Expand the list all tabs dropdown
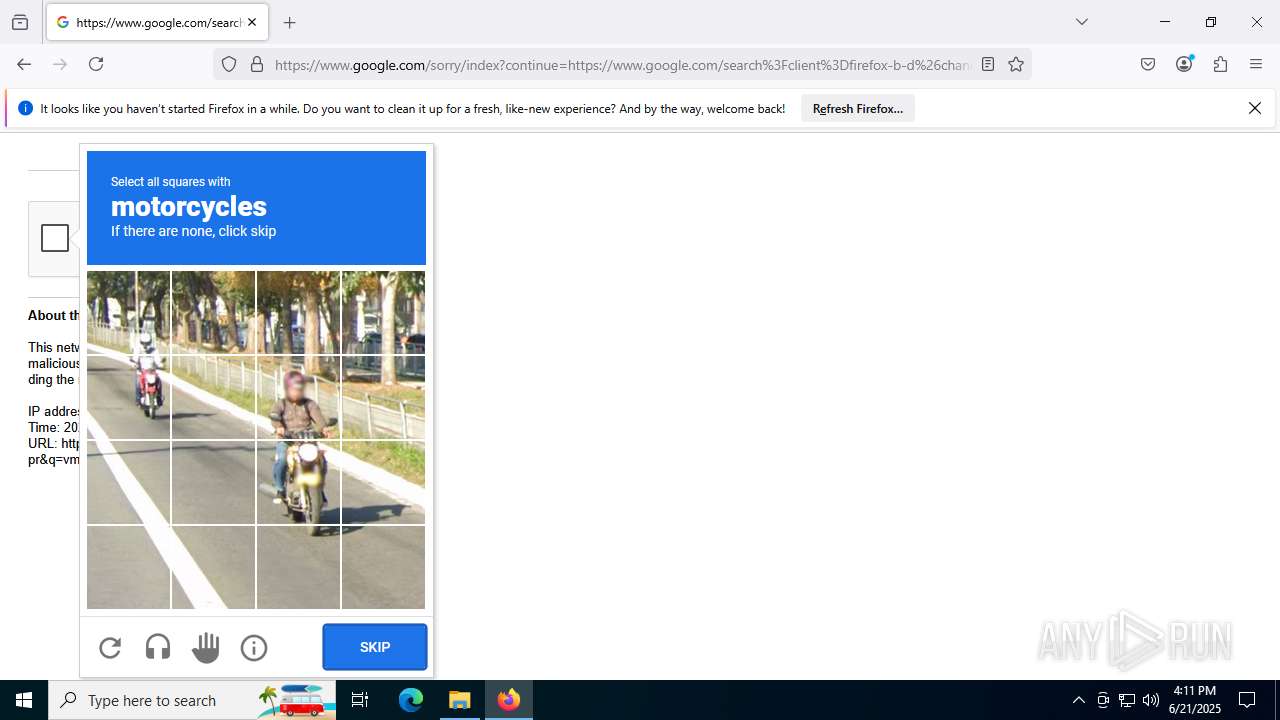 point(1082,22)
